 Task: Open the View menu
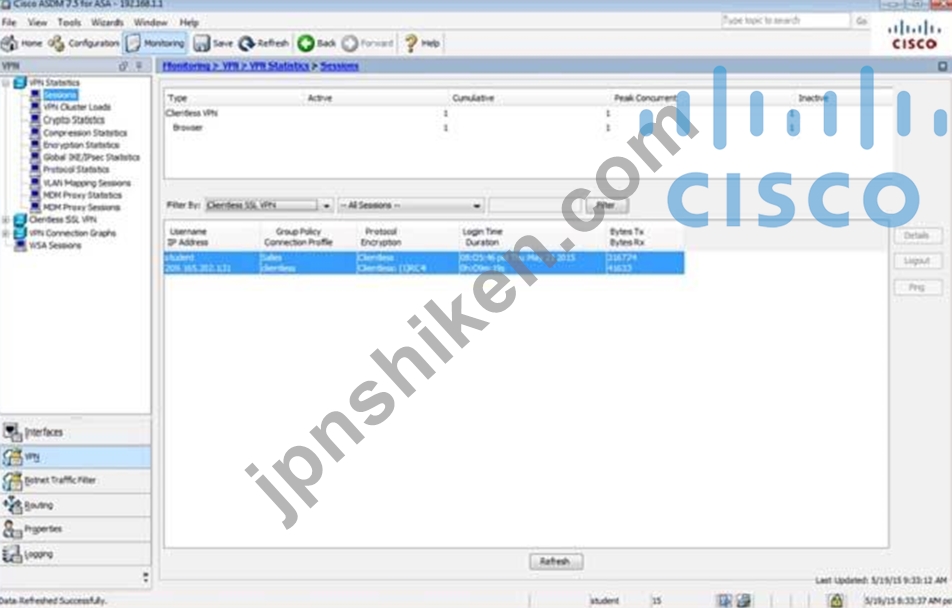click(x=37, y=22)
